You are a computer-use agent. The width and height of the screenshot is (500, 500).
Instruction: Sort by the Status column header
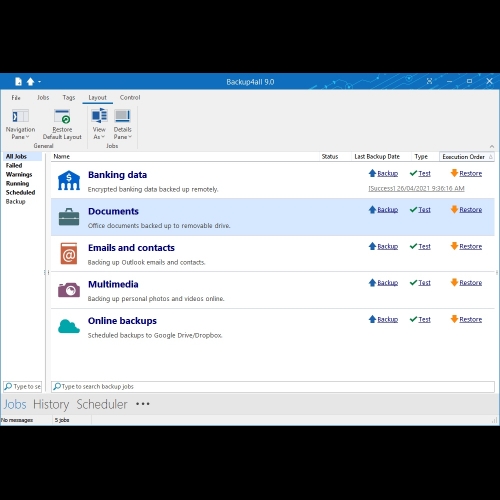pyautogui.click(x=330, y=156)
